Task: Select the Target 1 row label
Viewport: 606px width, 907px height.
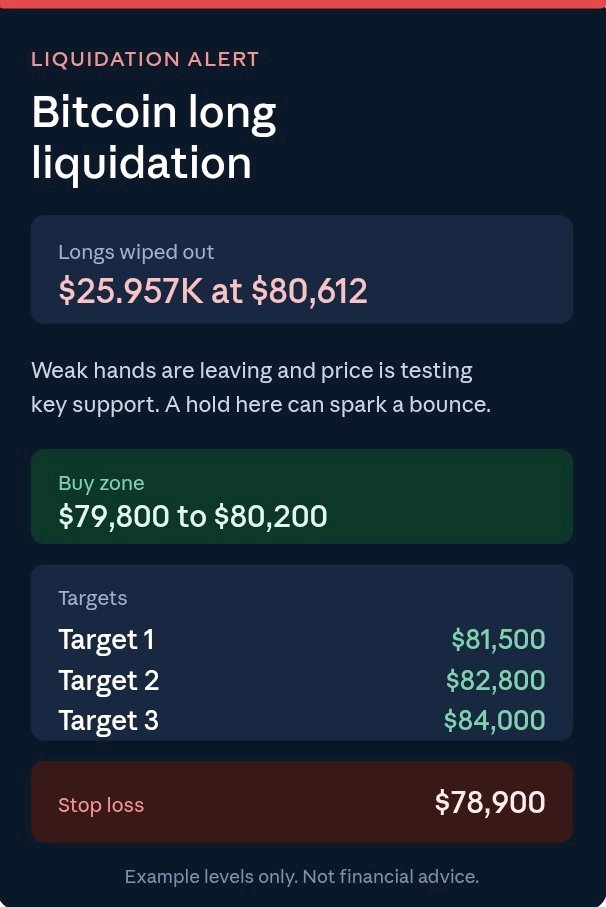Action: (x=106, y=639)
